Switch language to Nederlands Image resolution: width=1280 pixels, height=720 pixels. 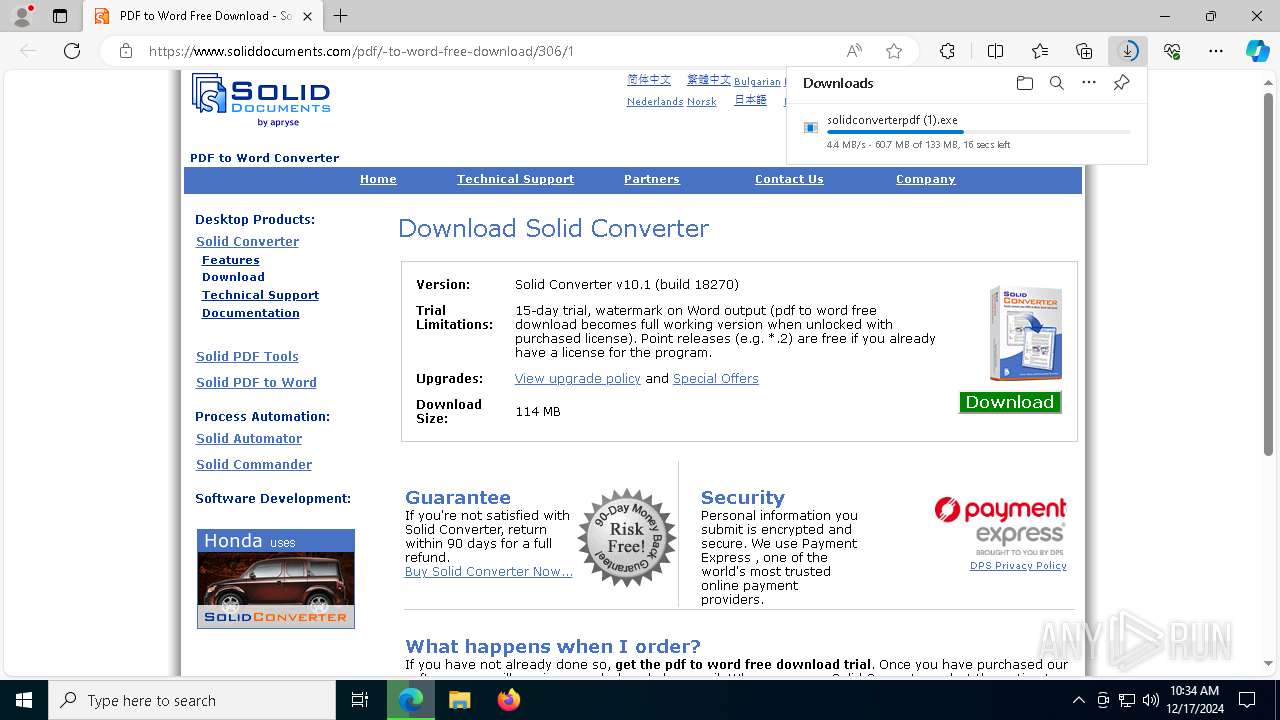[655, 101]
